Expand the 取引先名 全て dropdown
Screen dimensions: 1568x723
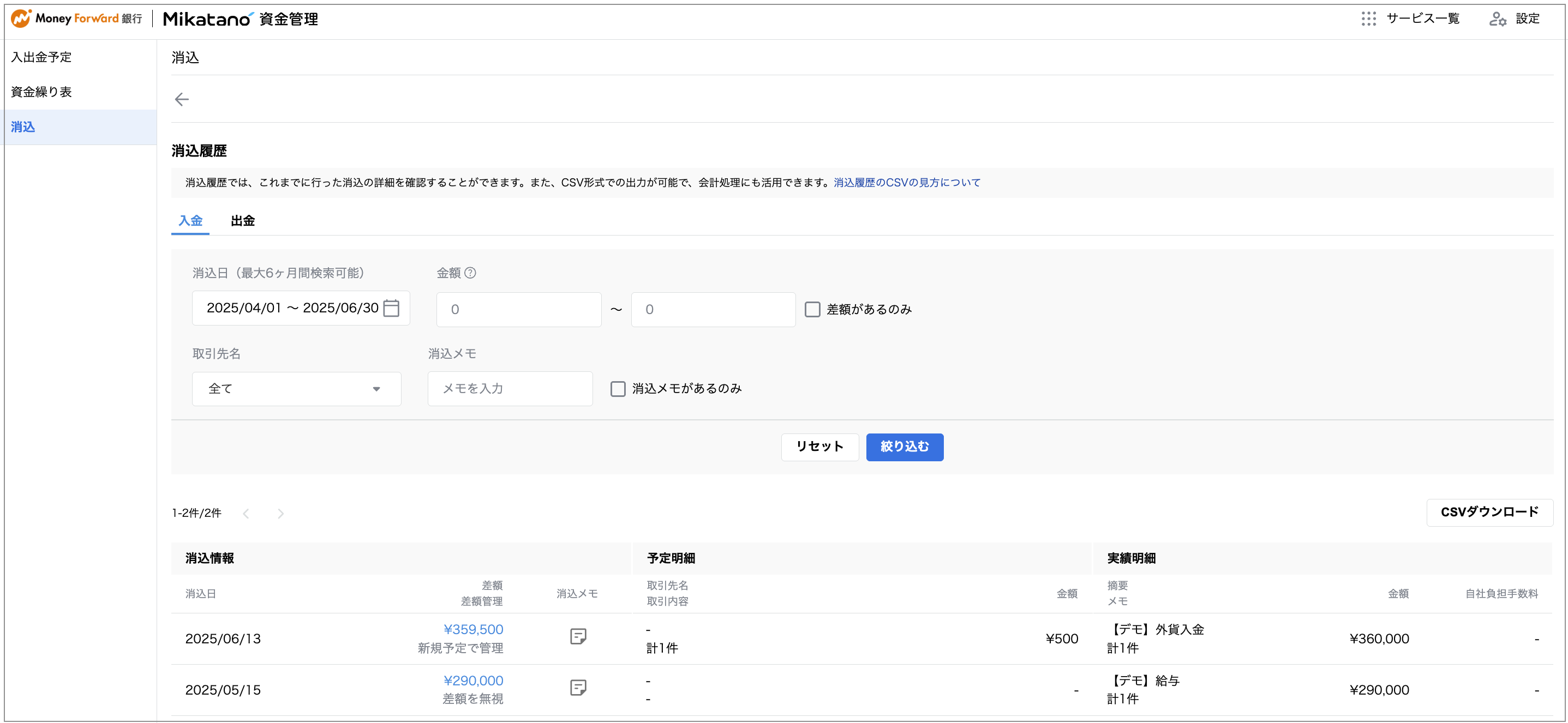click(x=296, y=389)
